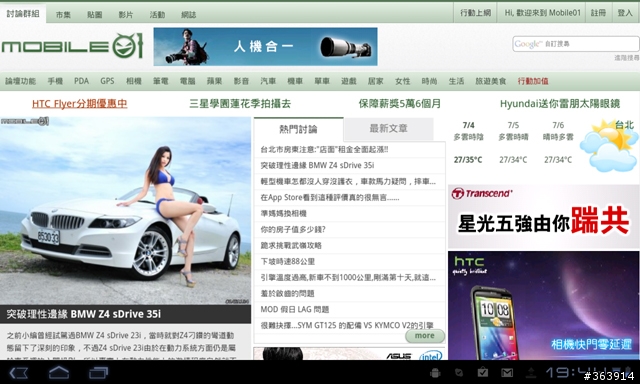Open 論壇功能 category menu
The height and width of the screenshot is (384, 640).
(x=20, y=81)
